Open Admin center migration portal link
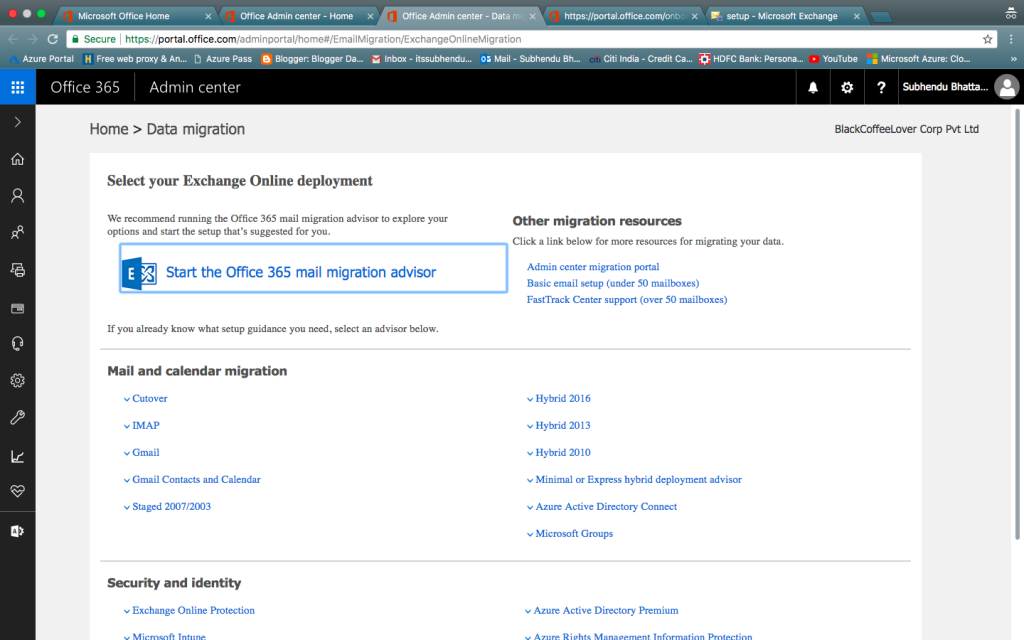1024x640 pixels. pos(593,266)
